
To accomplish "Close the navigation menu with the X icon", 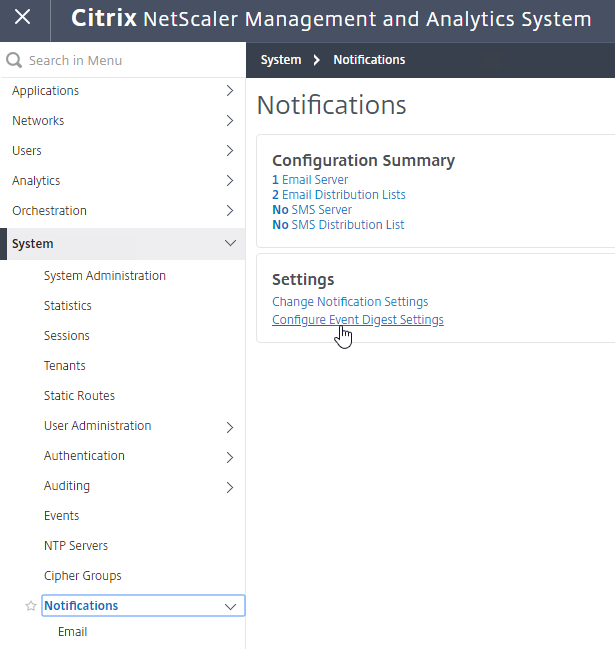I will pyautogui.click(x=22, y=17).
